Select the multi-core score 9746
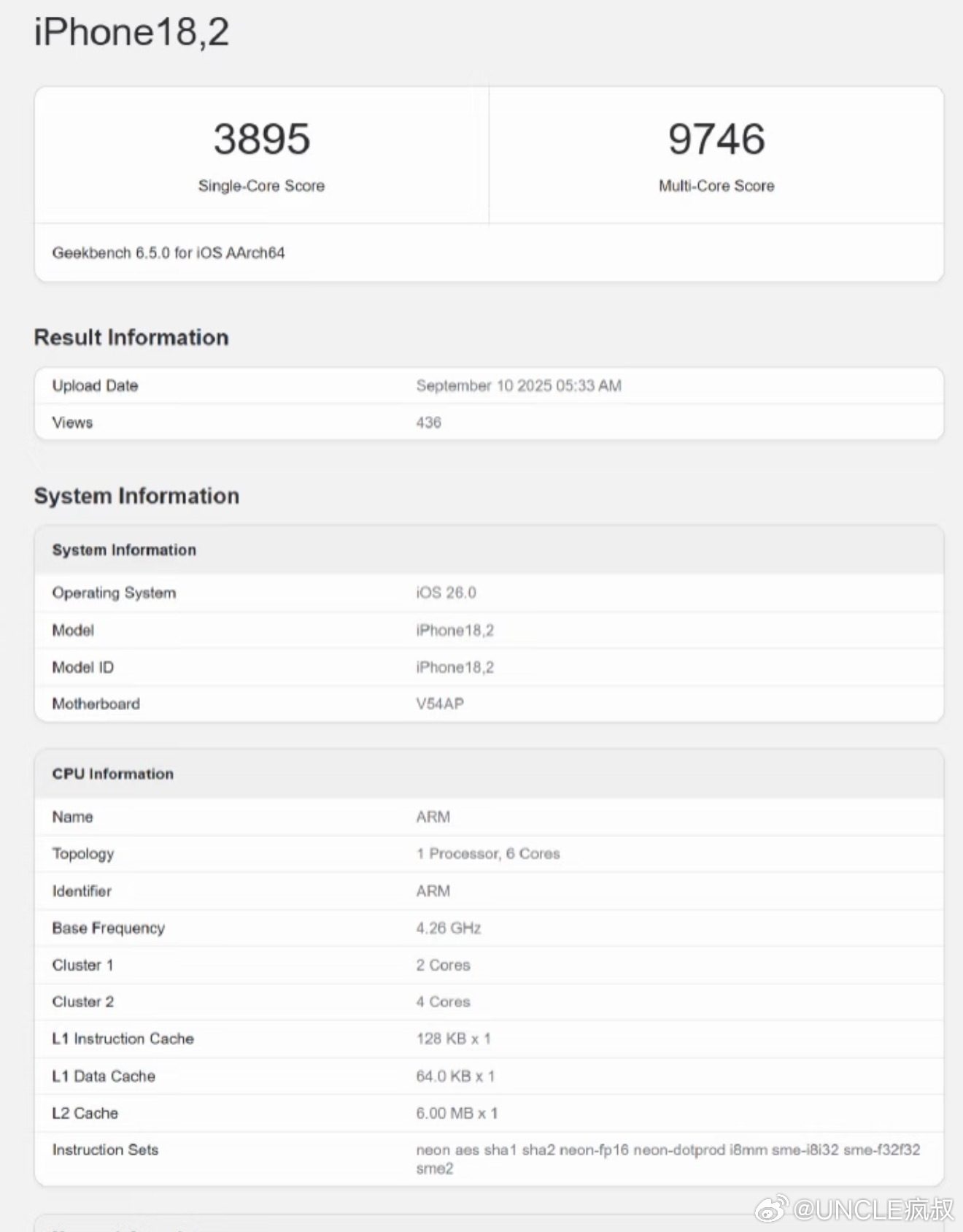This screenshot has height=1232, width=963. click(x=716, y=139)
